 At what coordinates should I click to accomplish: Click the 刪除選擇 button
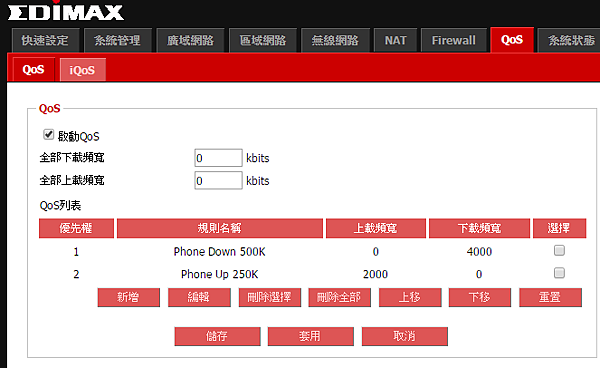pyautogui.click(x=270, y=298)
